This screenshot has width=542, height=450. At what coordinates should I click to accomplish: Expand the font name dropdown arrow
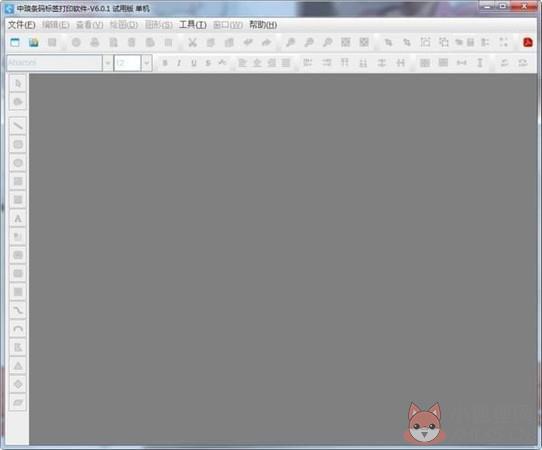(x=108, y=63)
